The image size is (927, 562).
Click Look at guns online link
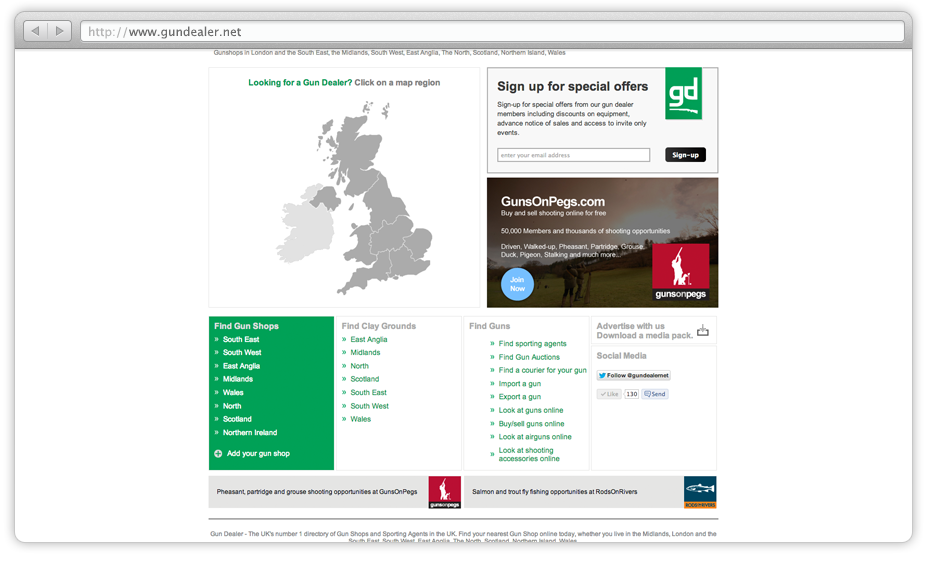[531, 410]
